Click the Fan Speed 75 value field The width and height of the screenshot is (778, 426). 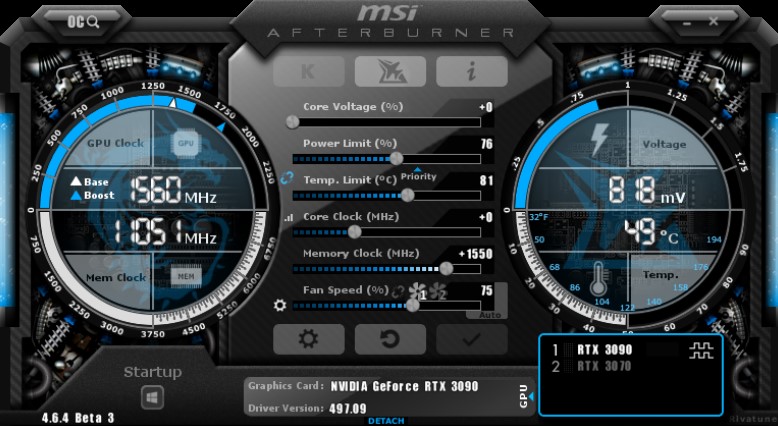pyautogui.click(x=487, y=291)
